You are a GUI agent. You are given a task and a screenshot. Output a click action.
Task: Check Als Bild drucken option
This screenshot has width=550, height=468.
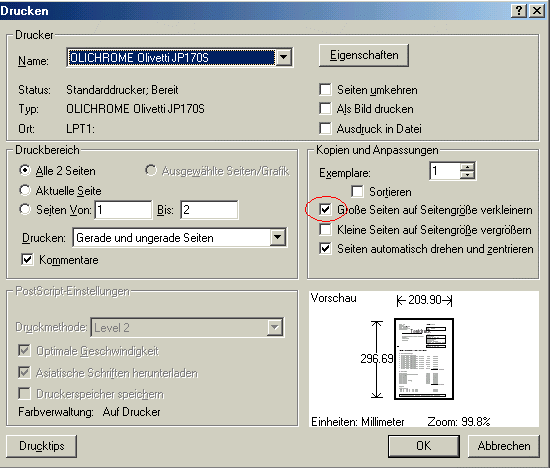325,109
